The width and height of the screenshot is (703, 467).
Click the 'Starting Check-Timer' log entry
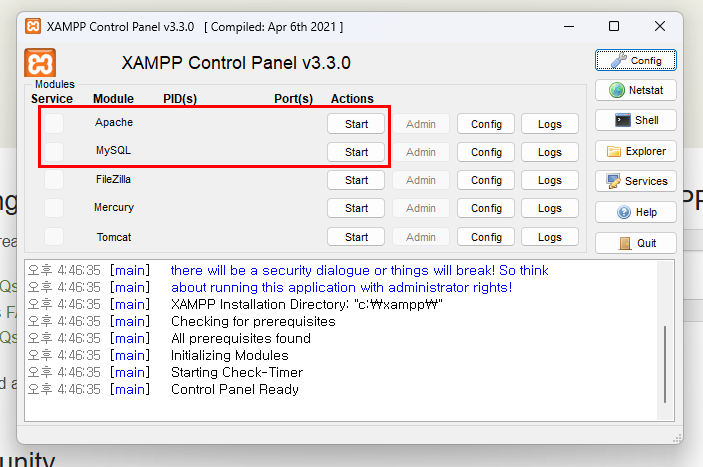point(237,372)
